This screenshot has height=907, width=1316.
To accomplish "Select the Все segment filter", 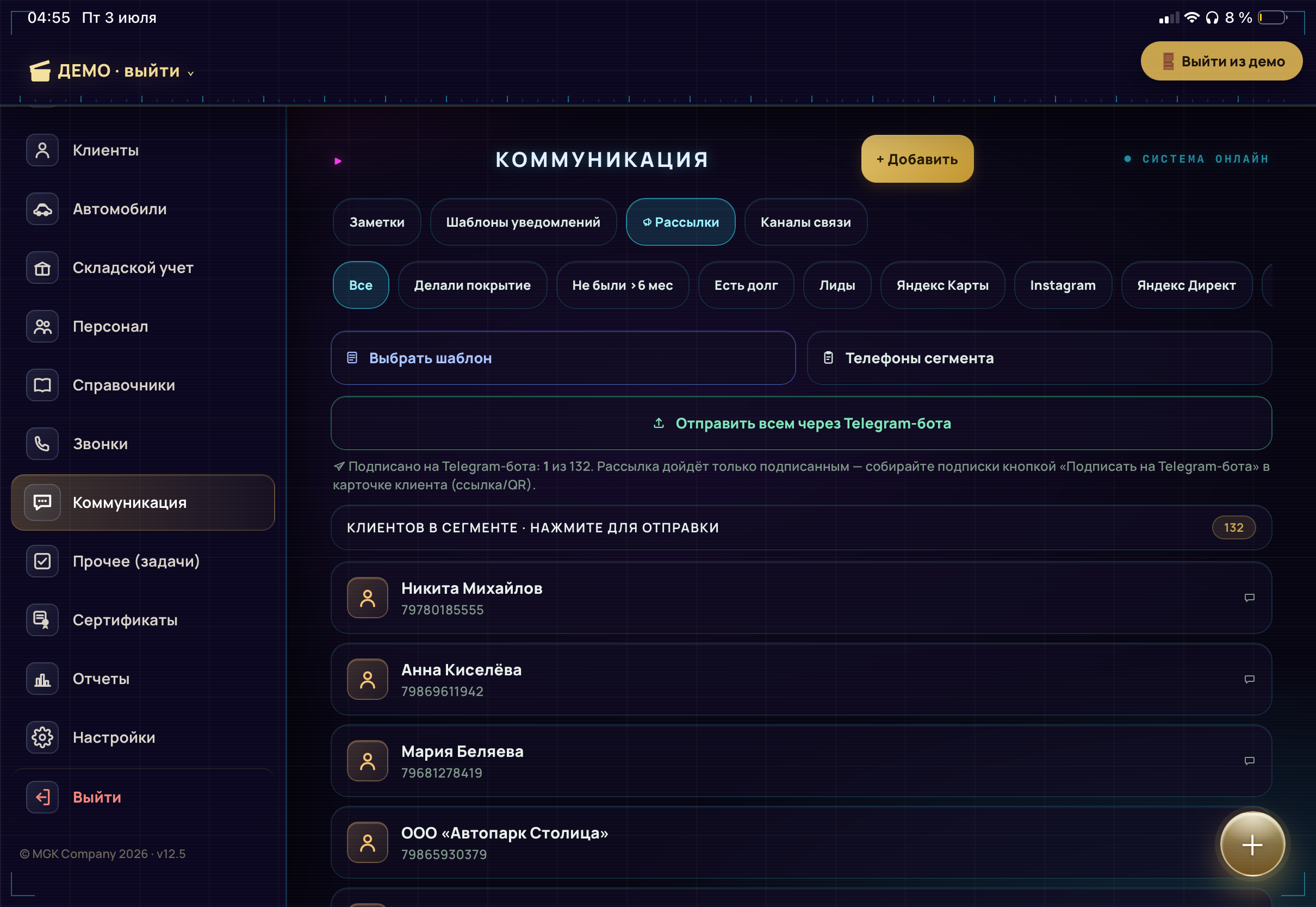I will click(361, 285).
